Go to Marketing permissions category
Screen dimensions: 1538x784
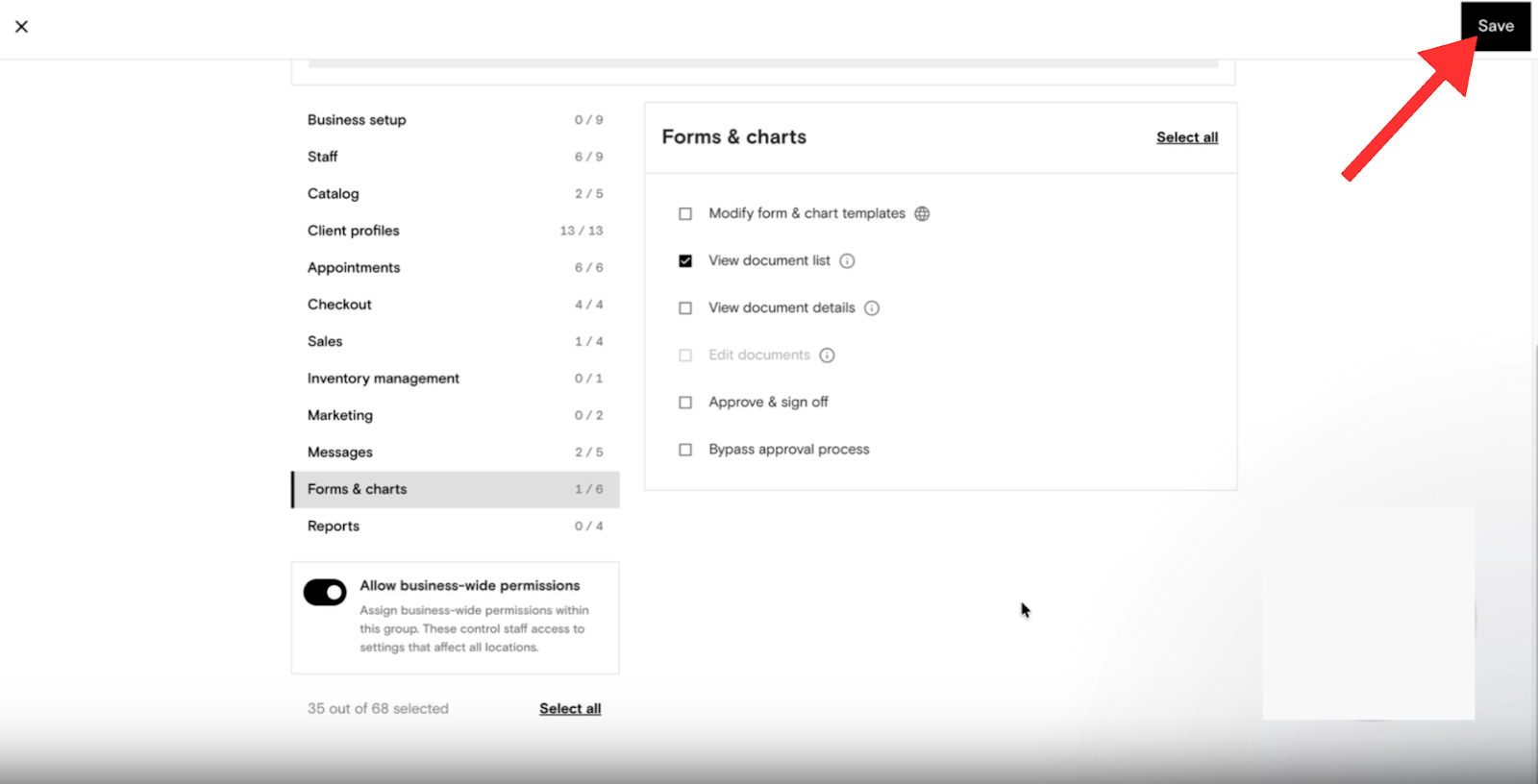point(456,415)
